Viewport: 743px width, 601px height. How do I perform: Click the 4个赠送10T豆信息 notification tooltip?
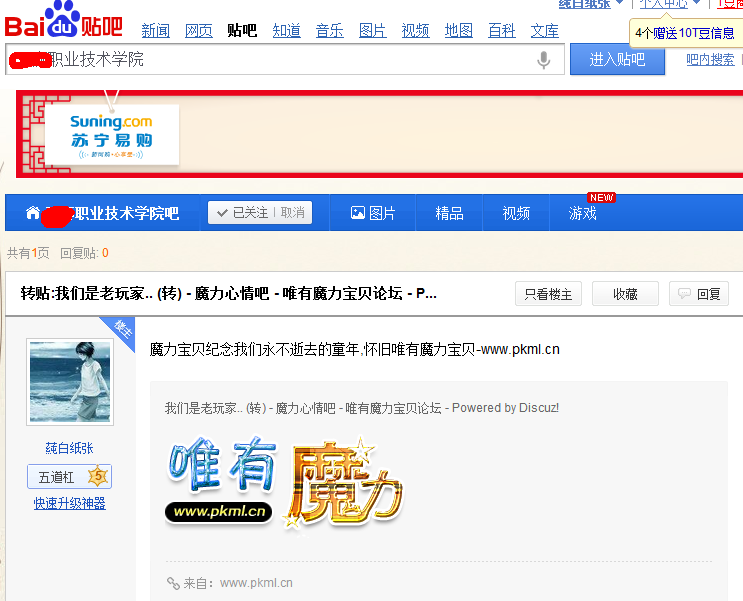[x=685, y=33]
